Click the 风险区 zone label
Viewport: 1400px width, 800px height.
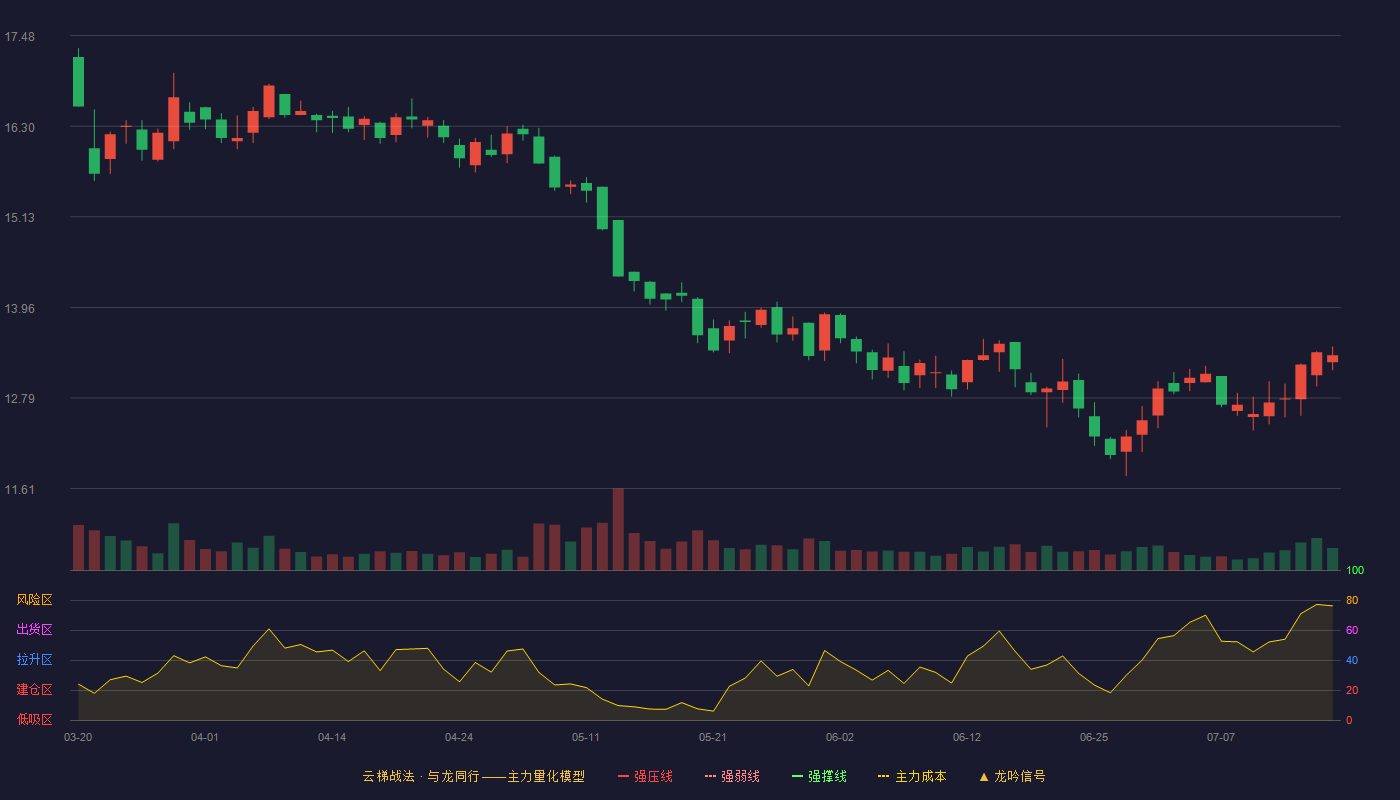[x=35, y=600]
